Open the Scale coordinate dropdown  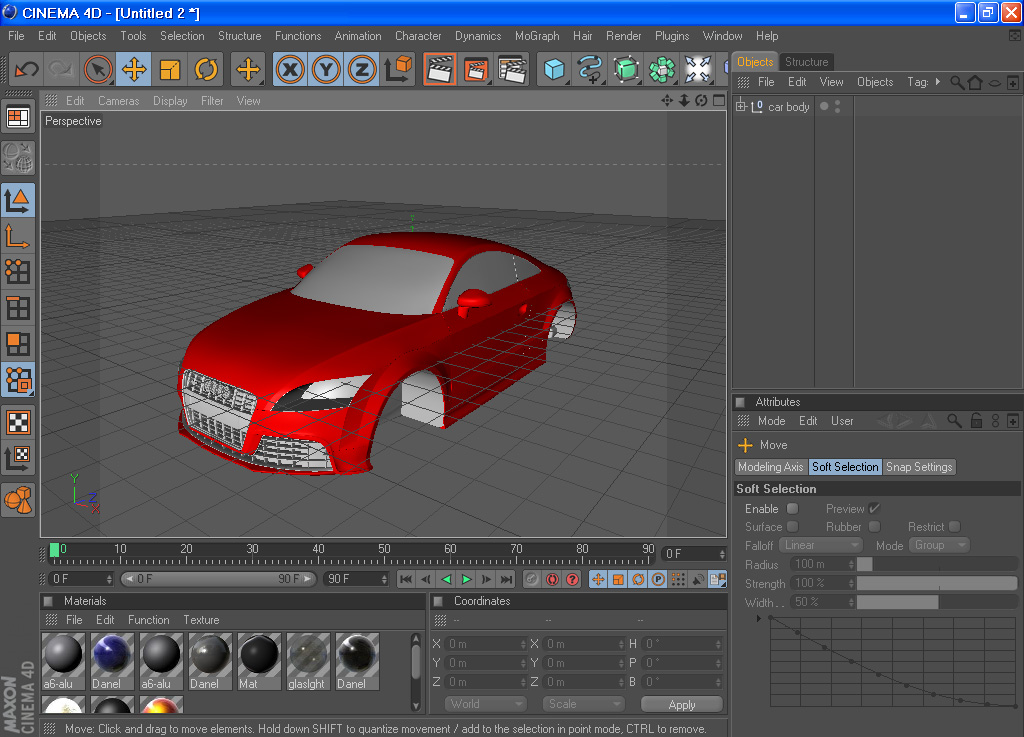point(583,704)
